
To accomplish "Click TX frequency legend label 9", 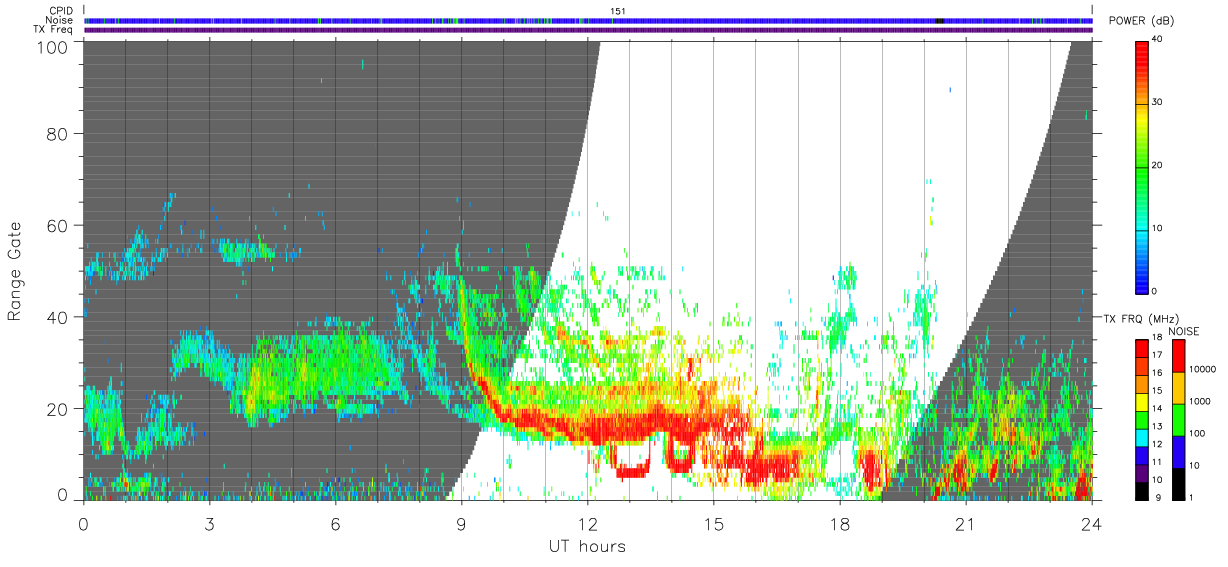I will [x=1158, y=497].
